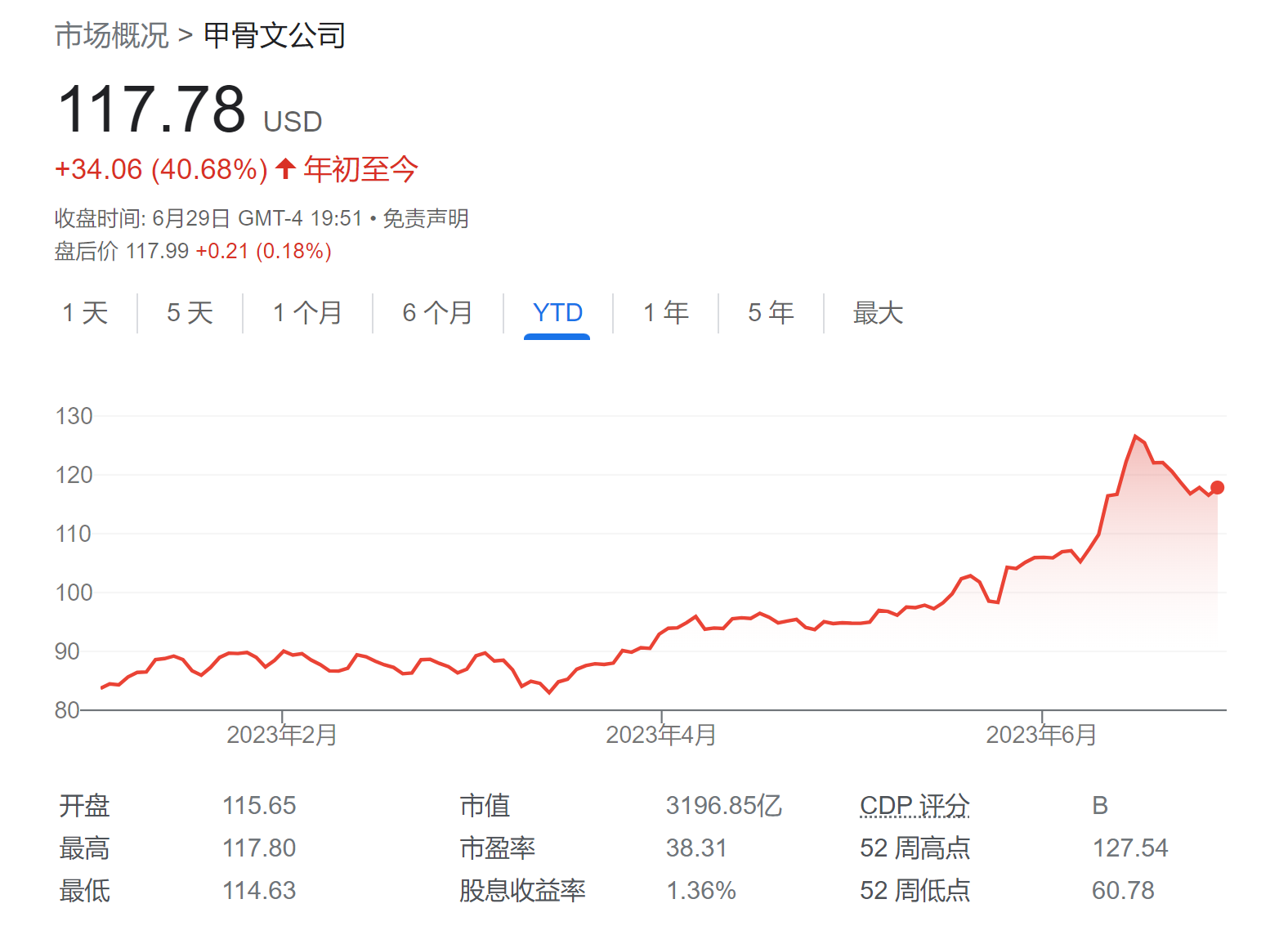The height and width of the screenshot is (926, 1288).
Task: Click the 52 周高点 value 127.54
Action: click(1130, 848)
